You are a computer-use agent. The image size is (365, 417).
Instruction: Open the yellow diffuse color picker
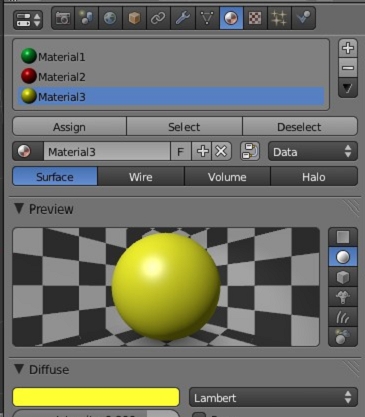coord(96,397)
